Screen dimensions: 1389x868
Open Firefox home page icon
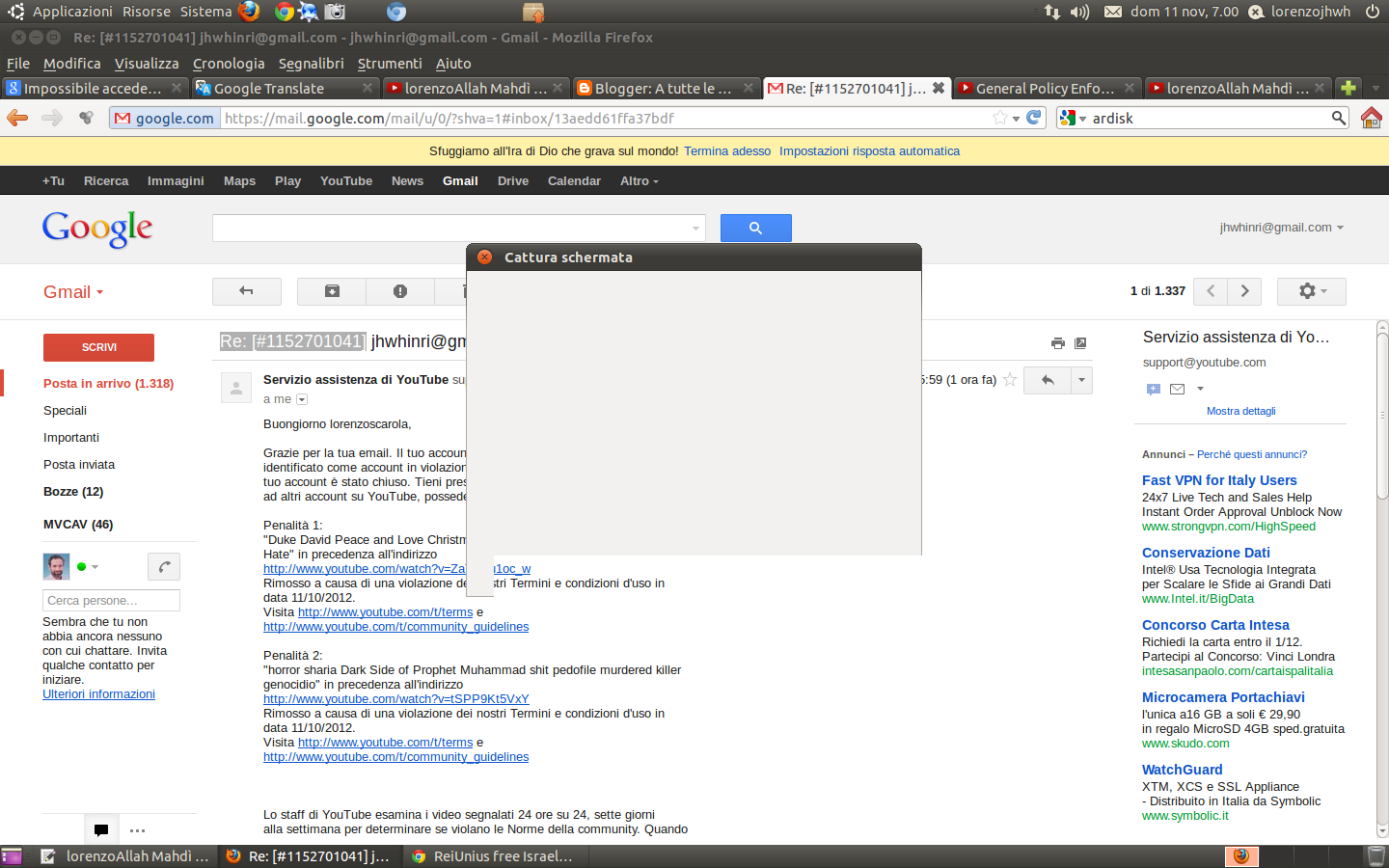pos(1371,118)
